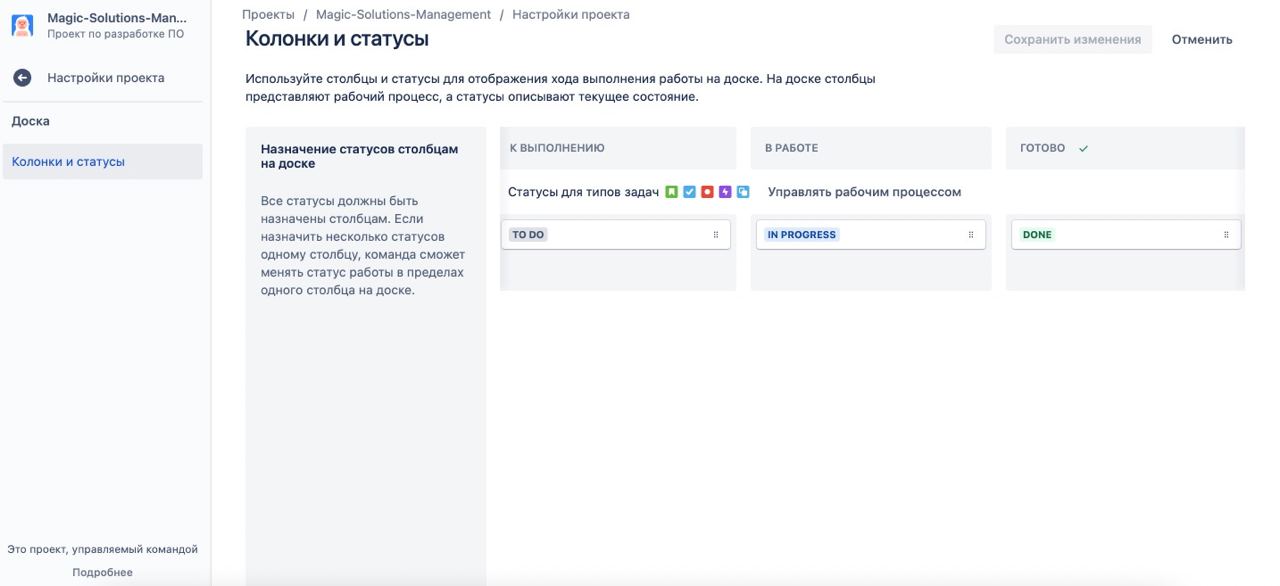Screen dimensions: 1280x586
Task: Click the Колонки и статусы page heading
Action: coord(337,39)
